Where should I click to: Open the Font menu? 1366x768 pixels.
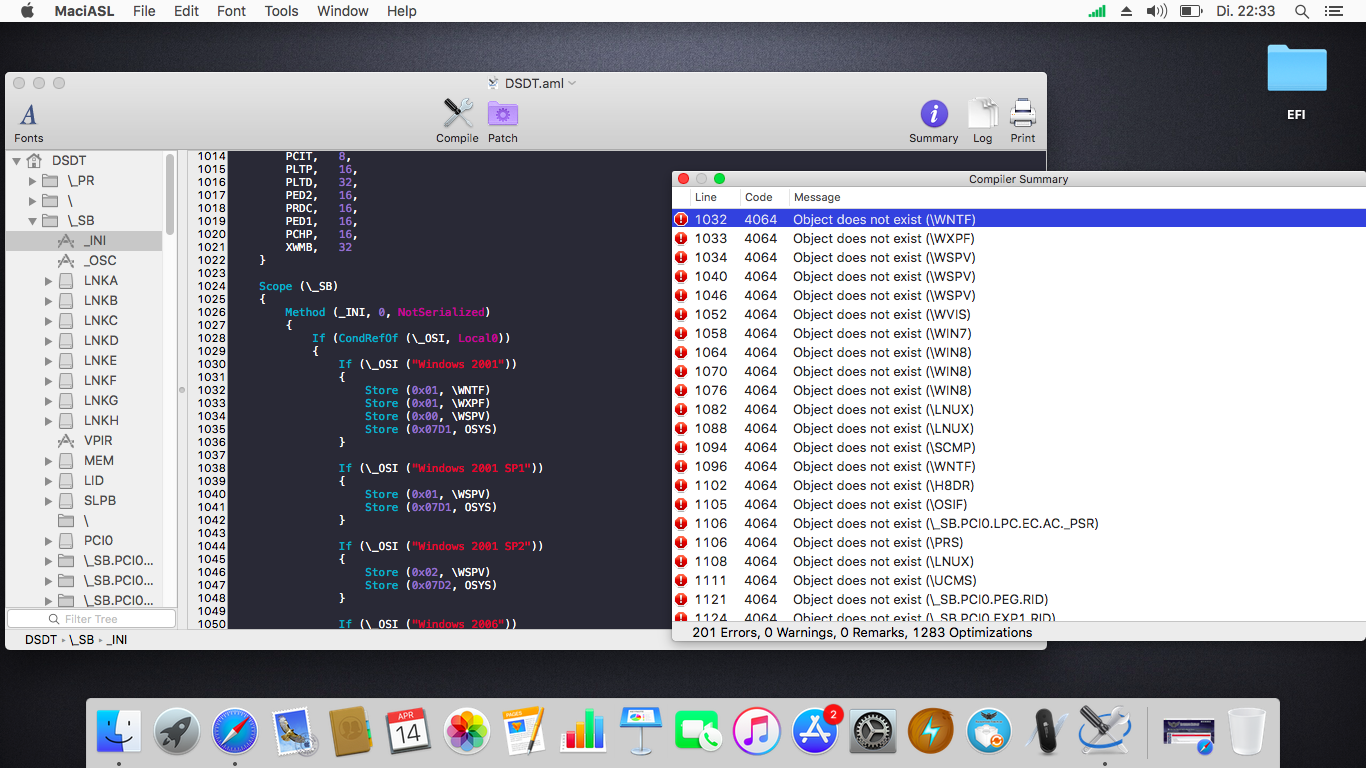pos(231,11)
